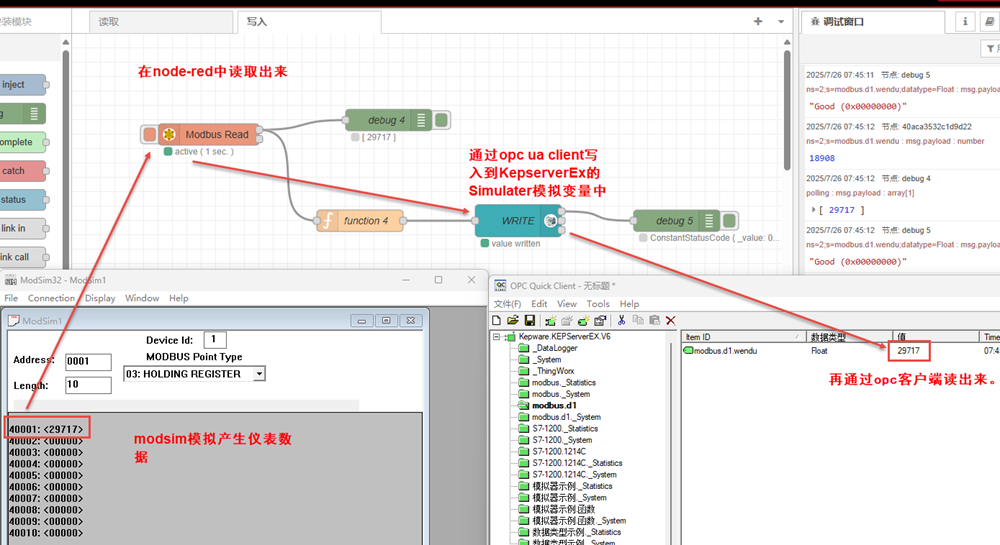1000x545 pixels.
Task: Select the debug 4 node
Action: coord(388,120)
